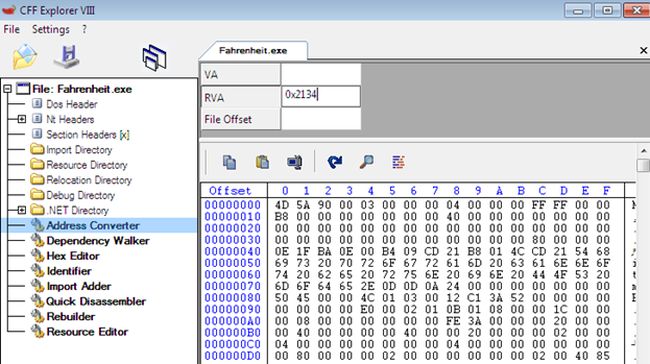Click offset row 00000000 in hex view

point(233,205)
